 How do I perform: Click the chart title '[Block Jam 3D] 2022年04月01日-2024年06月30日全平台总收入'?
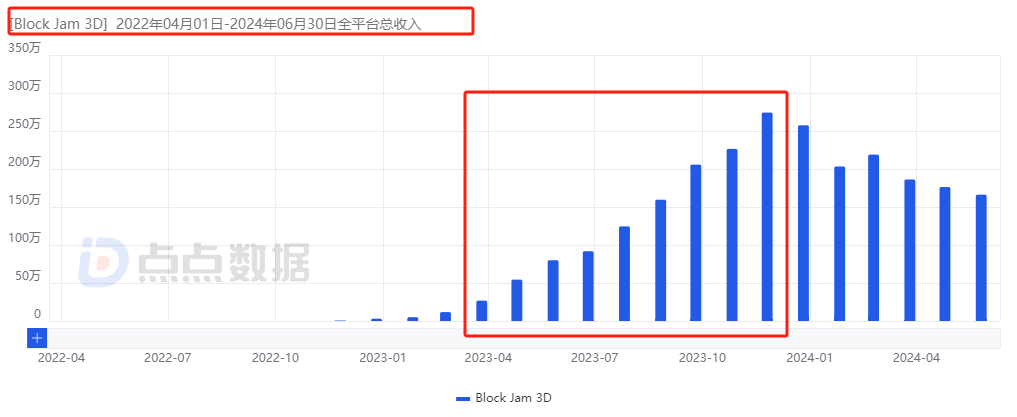215,24
